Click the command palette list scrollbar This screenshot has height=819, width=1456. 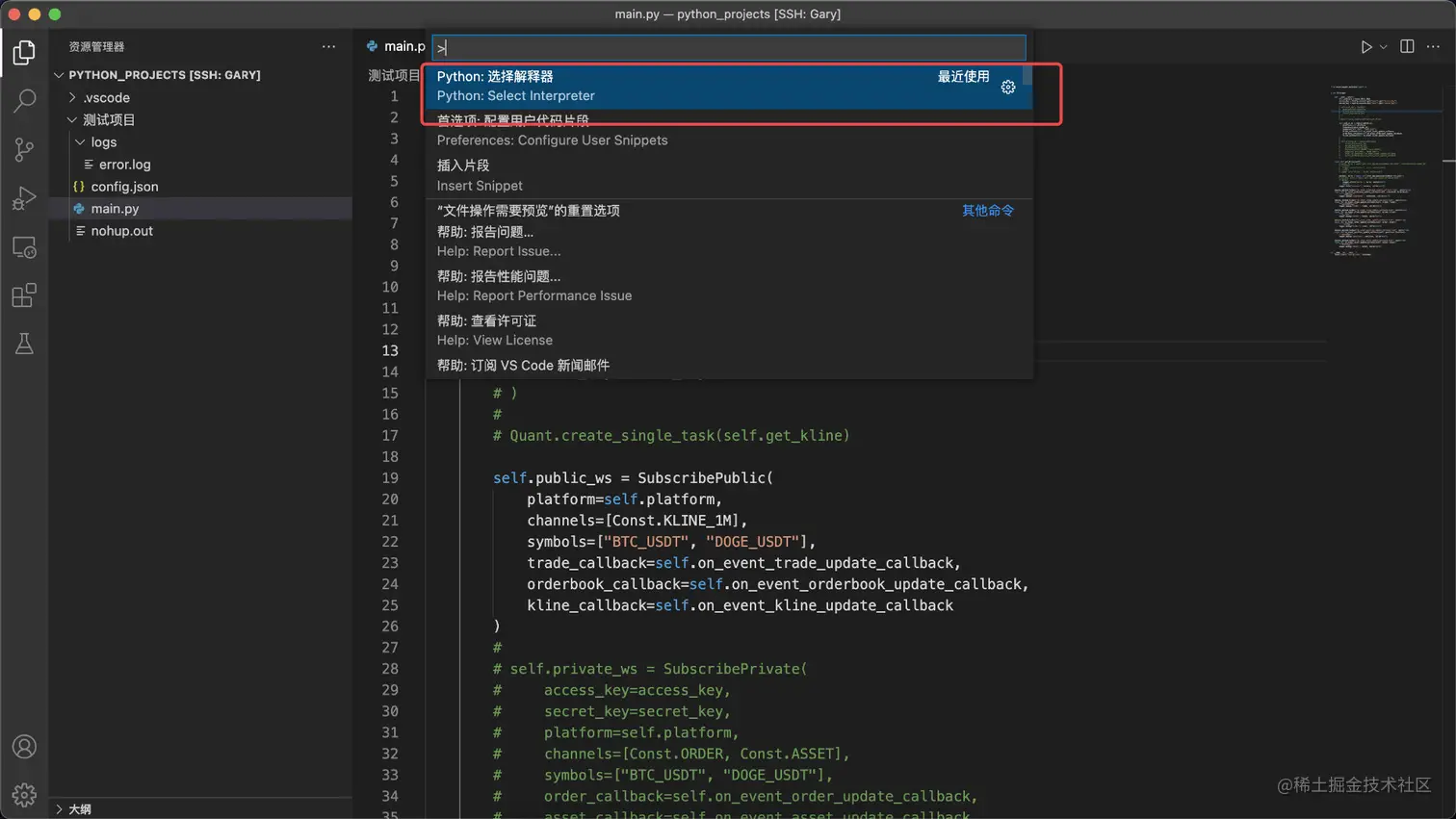coord(1027,75)
